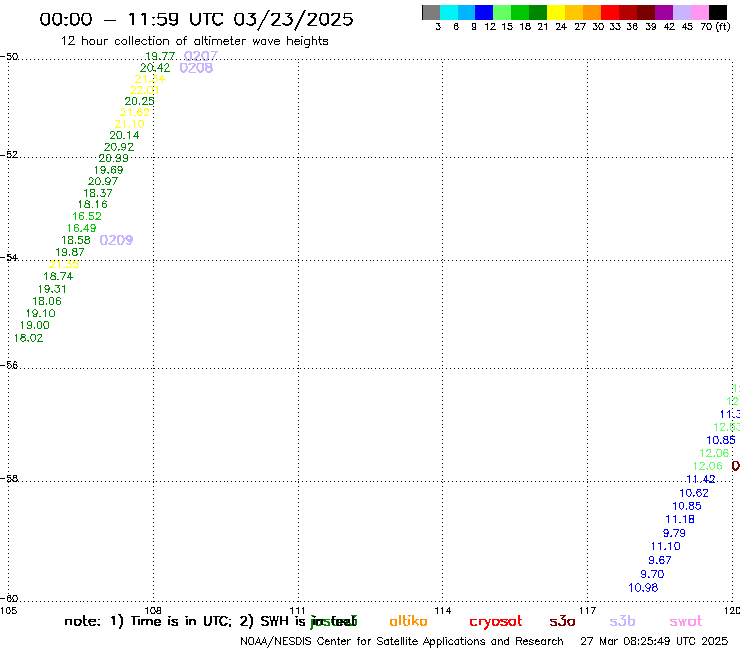Click the blue wave height value 9.70

coord(652,574)
